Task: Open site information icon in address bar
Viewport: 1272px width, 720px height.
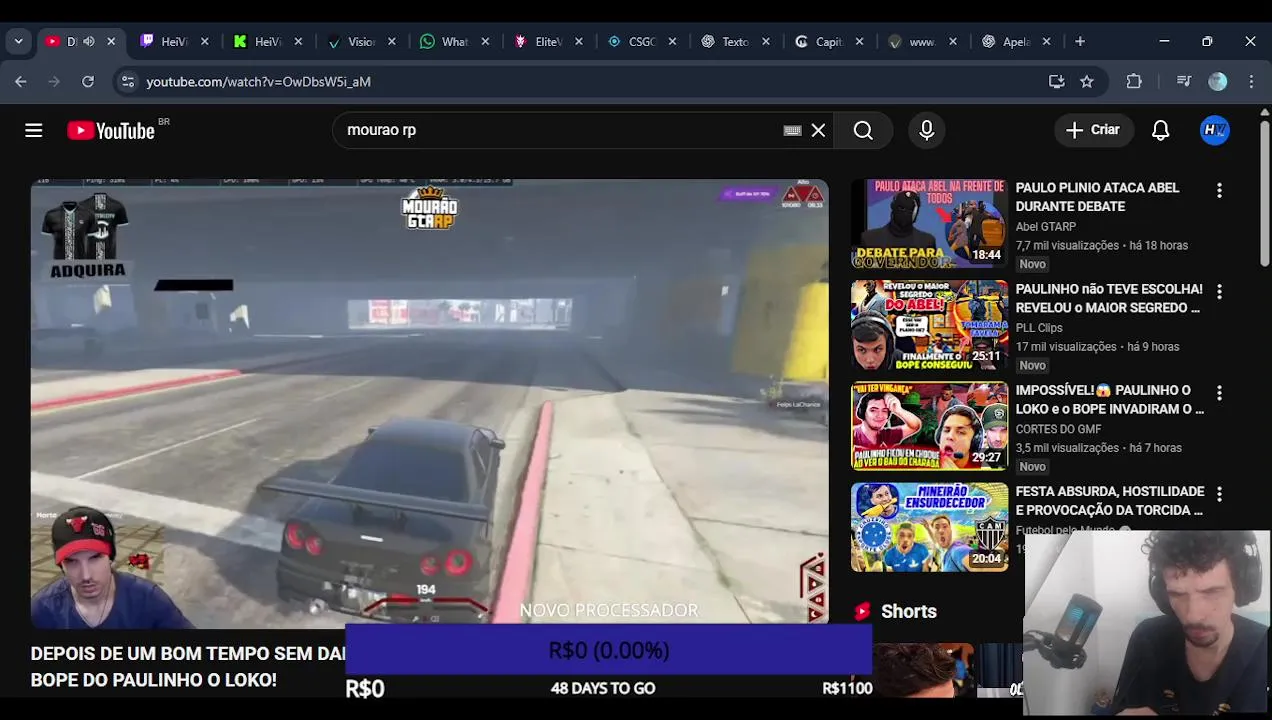Action: click(x=127, y=82)
